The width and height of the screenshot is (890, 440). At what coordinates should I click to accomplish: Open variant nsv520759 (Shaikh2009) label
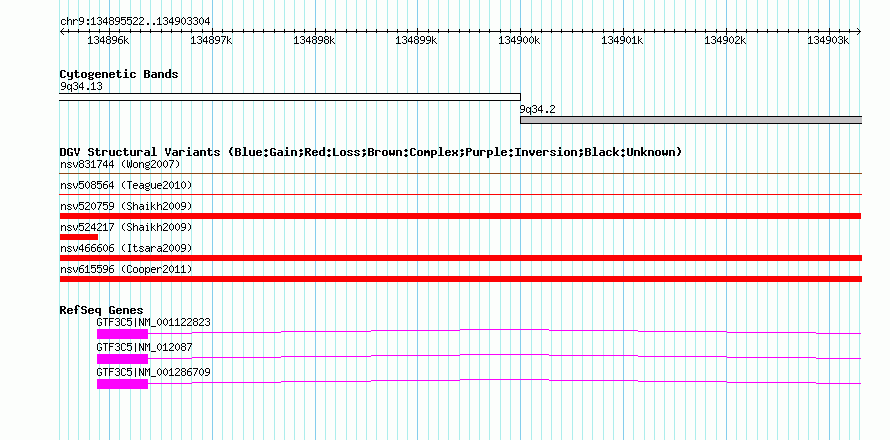pyautogui.click(x=126, y=206)
